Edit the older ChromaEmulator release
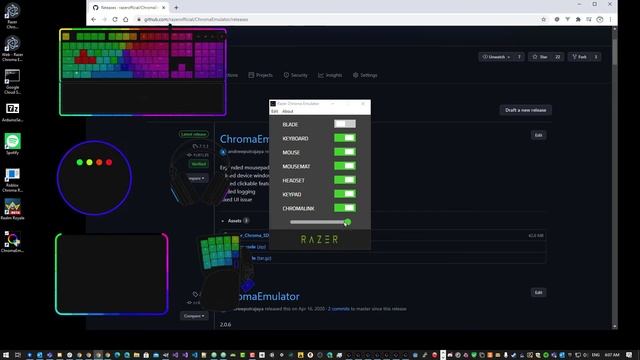The height and width of the screenshot is (360, 640). pos(538,292)
